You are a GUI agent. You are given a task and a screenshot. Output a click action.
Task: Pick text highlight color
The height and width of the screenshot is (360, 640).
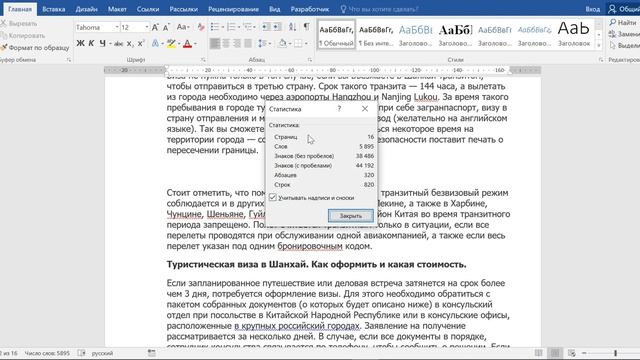[x=171, y=43]
